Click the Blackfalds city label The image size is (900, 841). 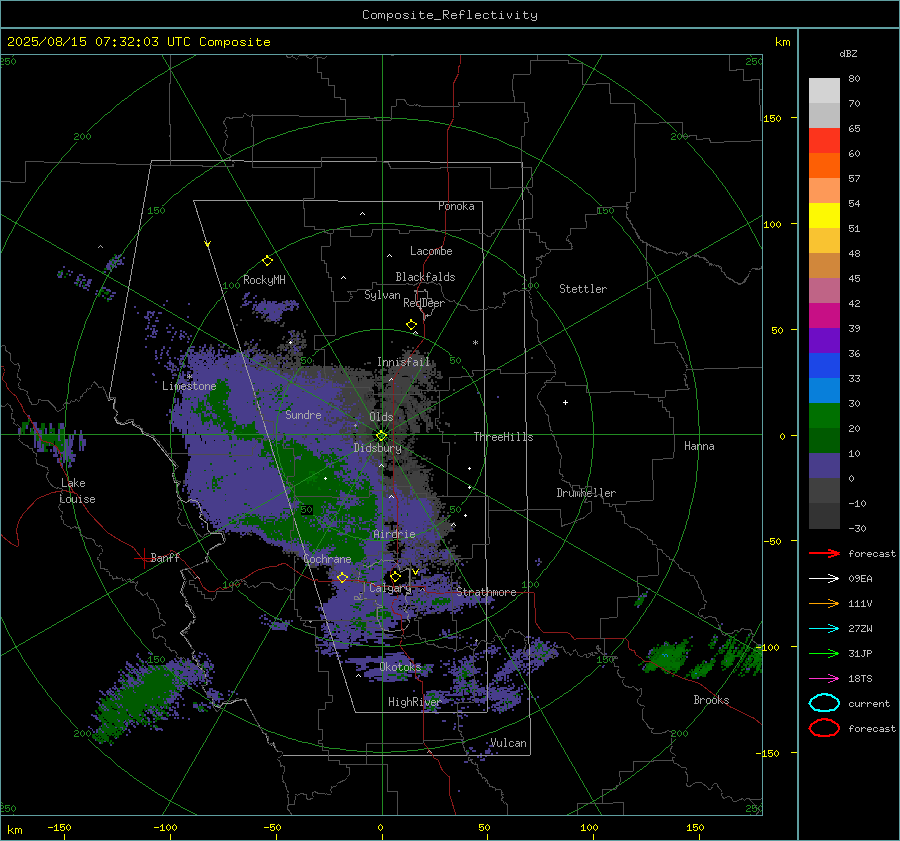(425, 277)
